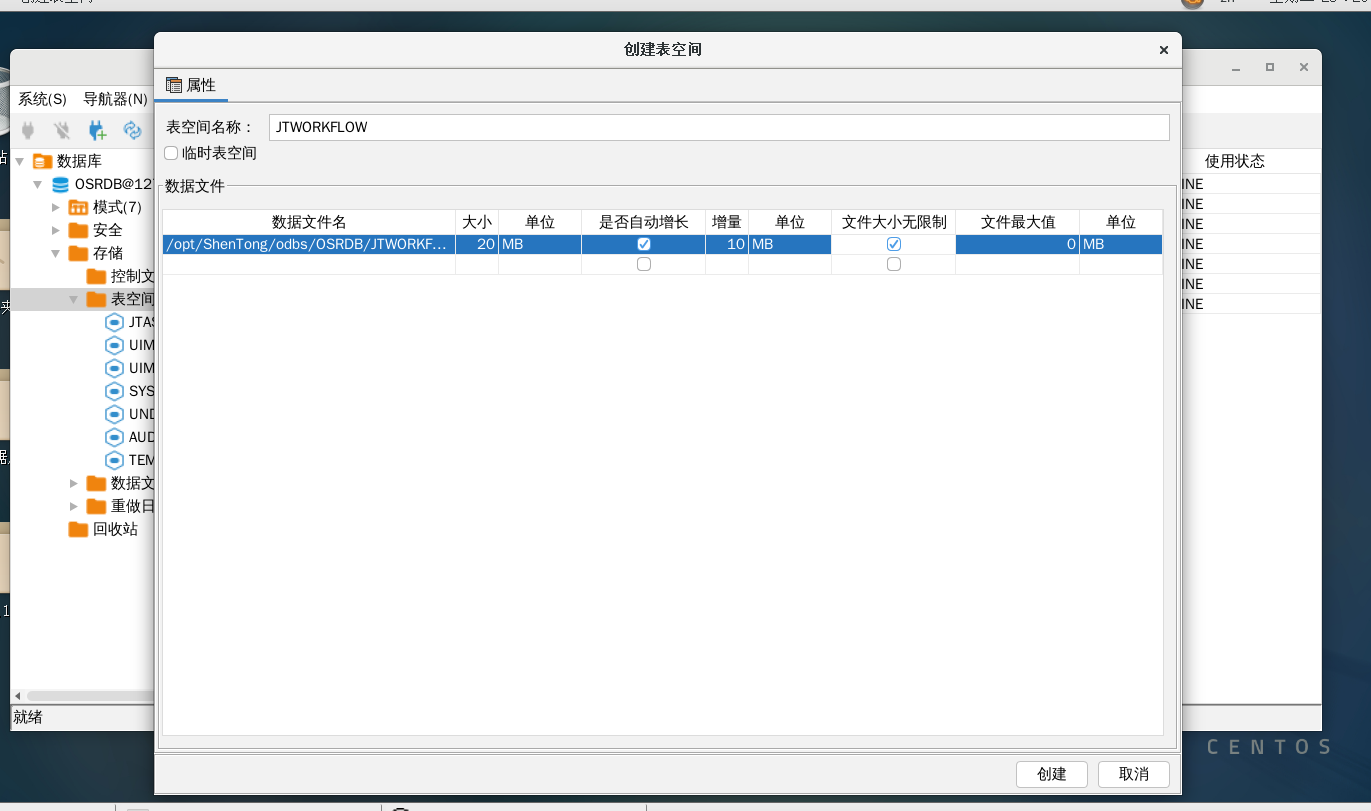Click the AUD tablespace hexagon icon
The width and height of the screenshot is (1371, 811).
pos(114,437)
